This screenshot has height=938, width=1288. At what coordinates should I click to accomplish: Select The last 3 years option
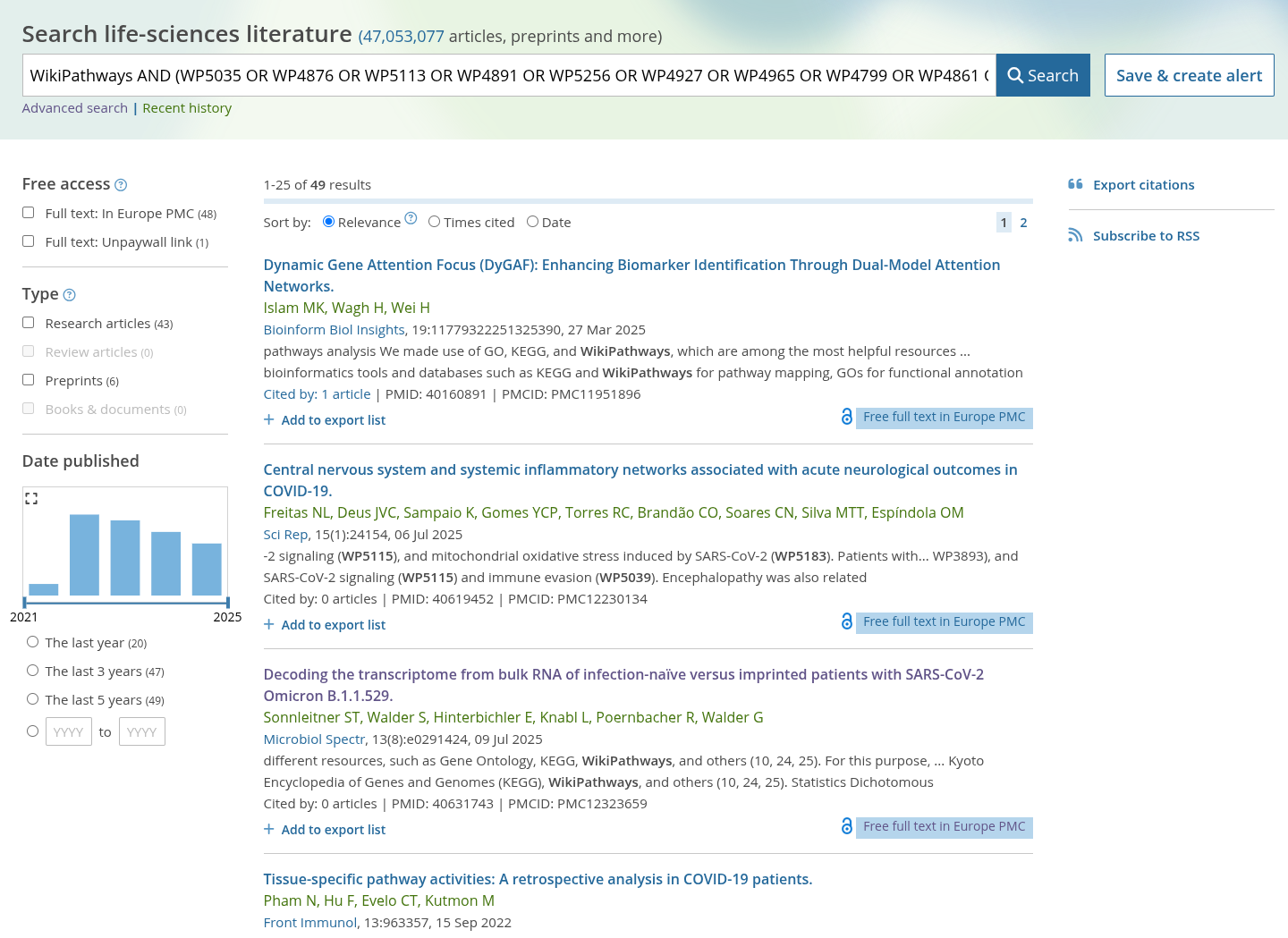tap(33, 671)
